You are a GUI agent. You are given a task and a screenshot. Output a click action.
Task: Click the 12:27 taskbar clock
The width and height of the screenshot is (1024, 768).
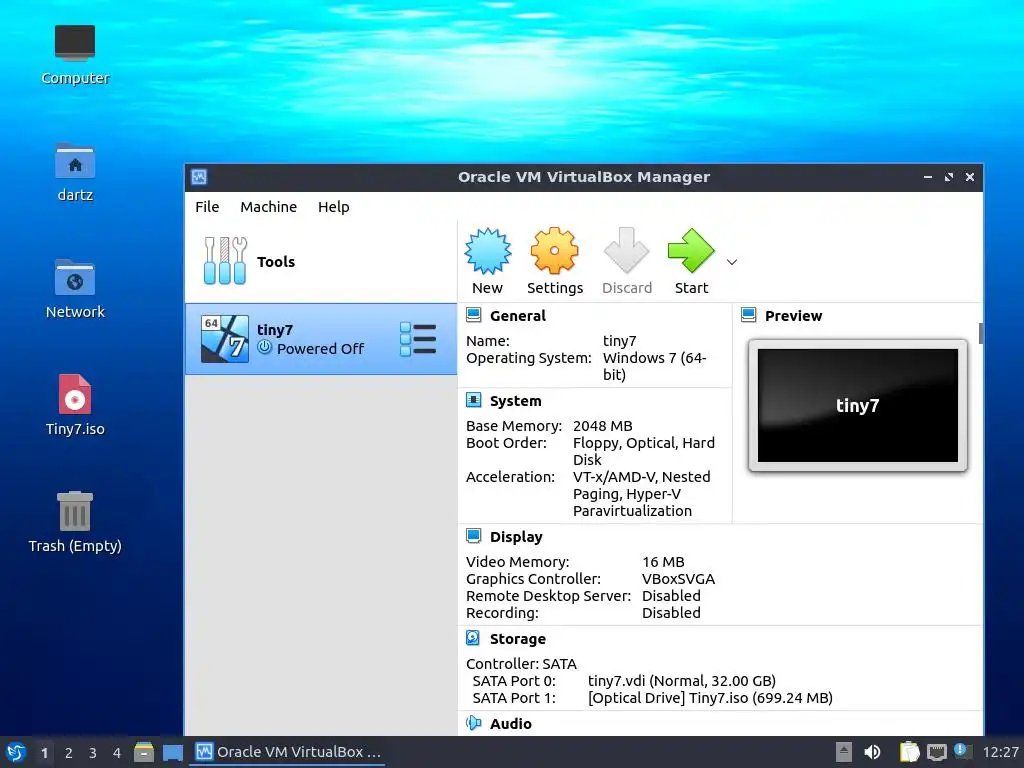tap(1000, 752)
